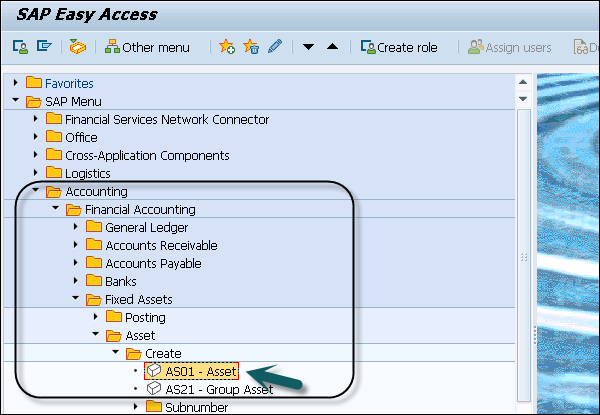Click the Other menu button
The width and height of the screenshot is (600, 415).
pos(149,47)
